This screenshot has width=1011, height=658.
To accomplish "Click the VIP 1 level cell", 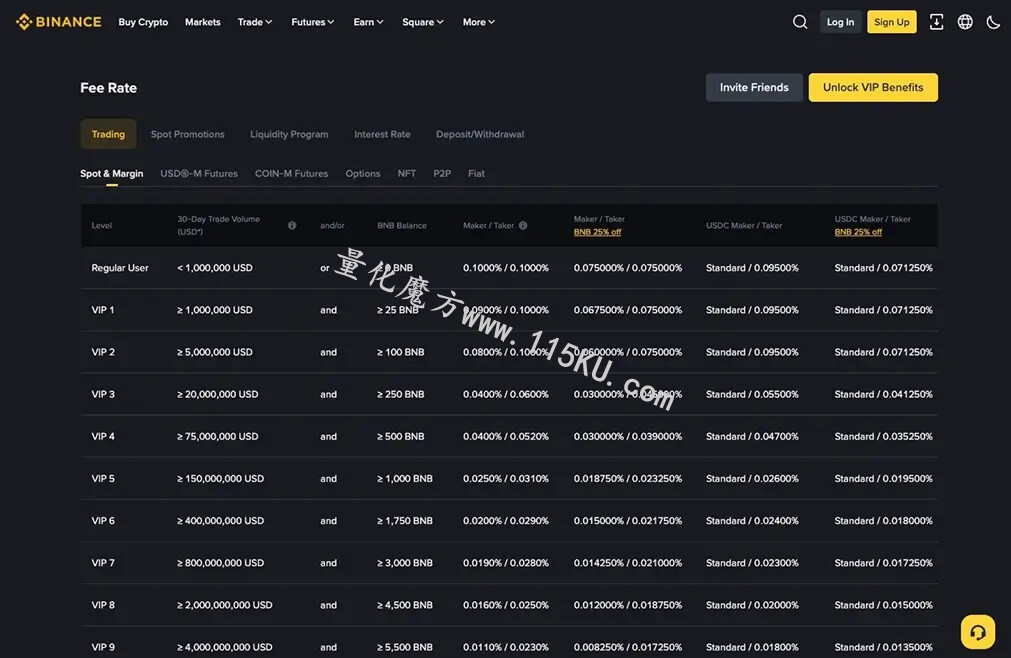I will pos(103,310).
